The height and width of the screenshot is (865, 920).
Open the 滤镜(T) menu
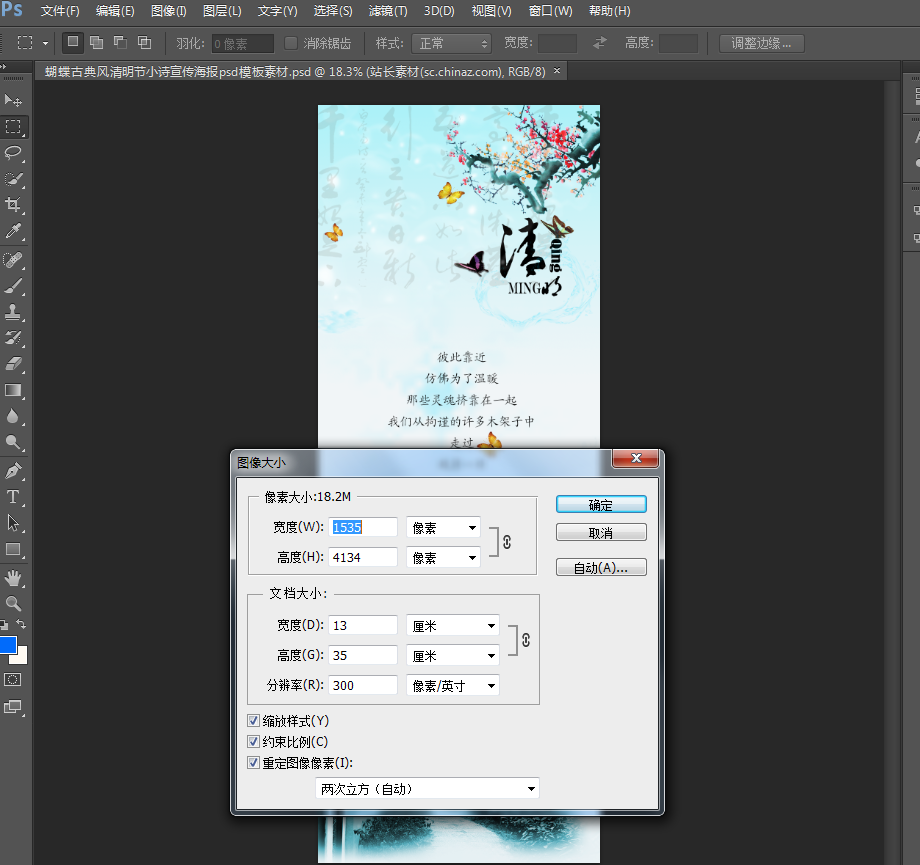coord(388,11)
